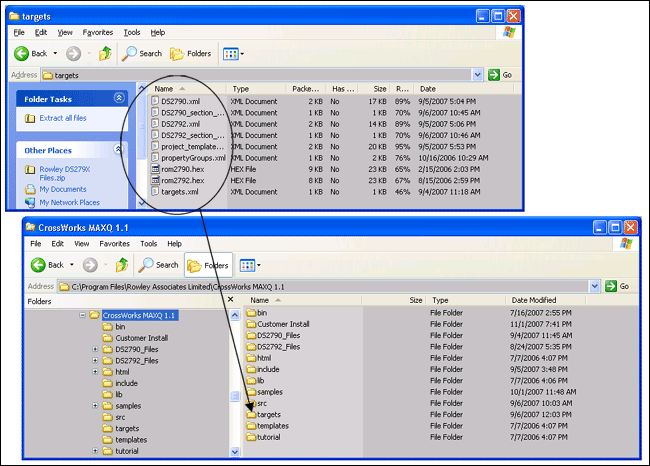This screenshot has height=466, width=650.
Task: Open View menu in CrossWorks window
Action: (82, 244)
